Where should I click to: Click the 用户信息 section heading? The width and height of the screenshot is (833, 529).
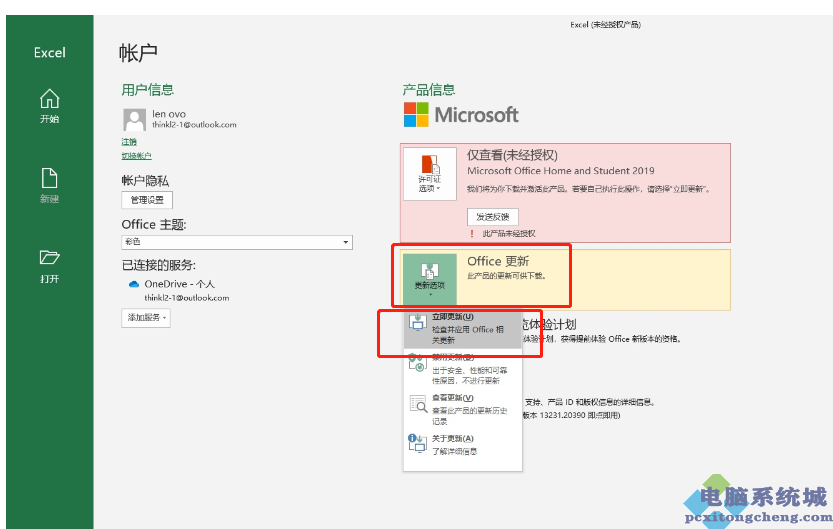pos(148,90)
